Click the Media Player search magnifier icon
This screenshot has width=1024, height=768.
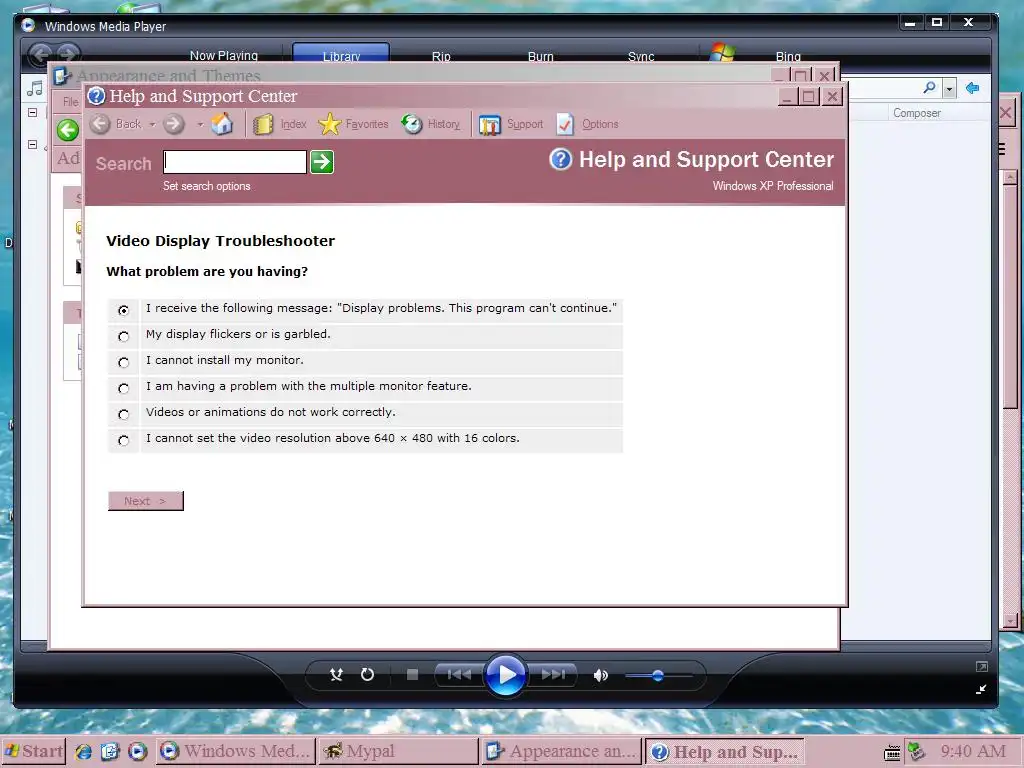929,88
